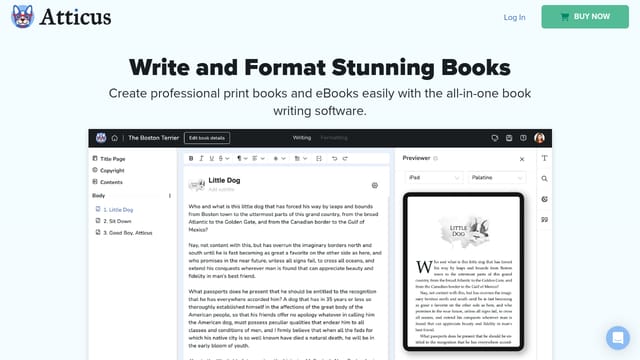Screen dimensions: 640x360
Task: Open the chat bubble widget
Action: [x=618, y=338]
